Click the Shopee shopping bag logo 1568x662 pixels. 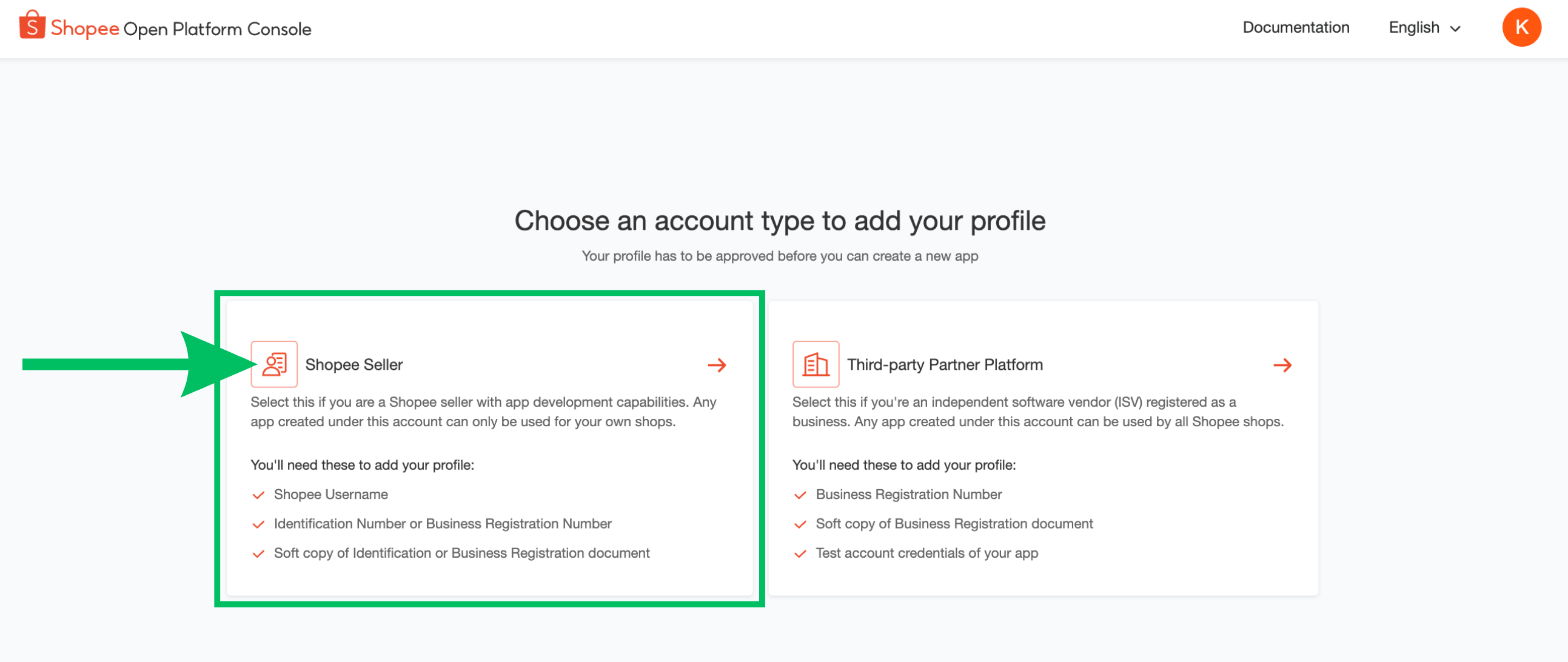click(32, 25)
